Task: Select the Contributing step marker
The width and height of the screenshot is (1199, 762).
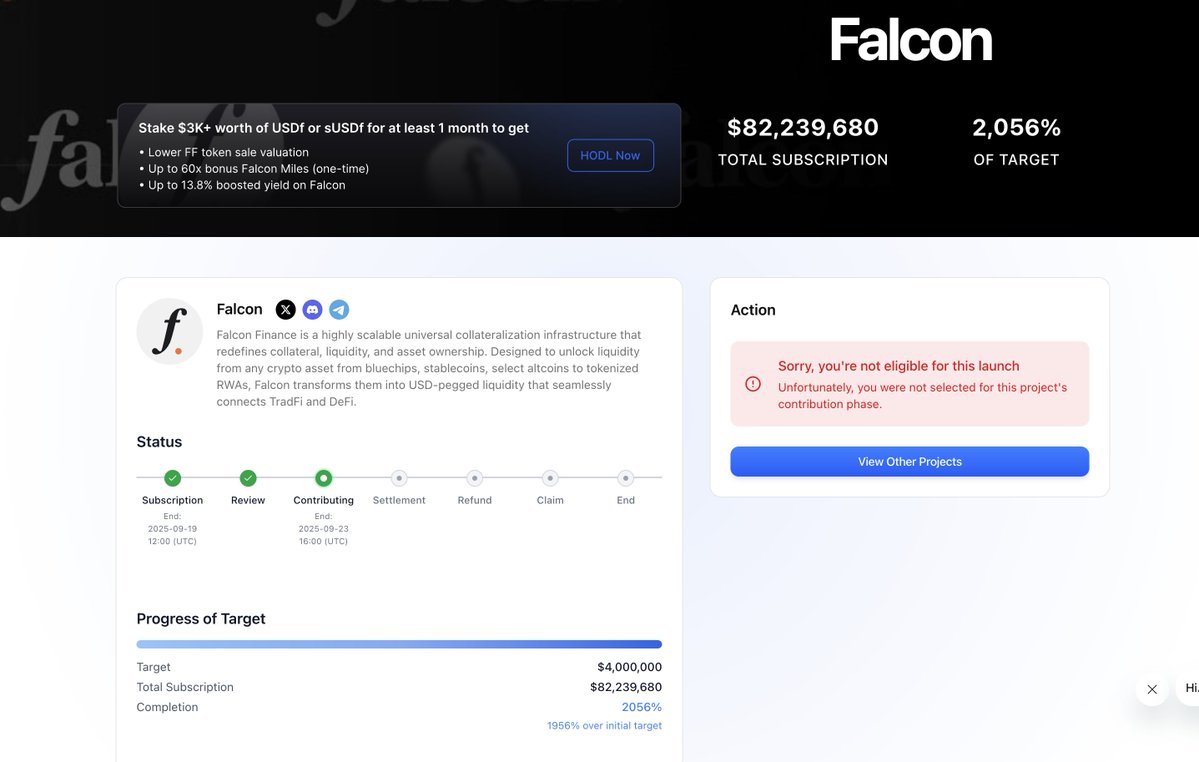Action: [323, 478]
